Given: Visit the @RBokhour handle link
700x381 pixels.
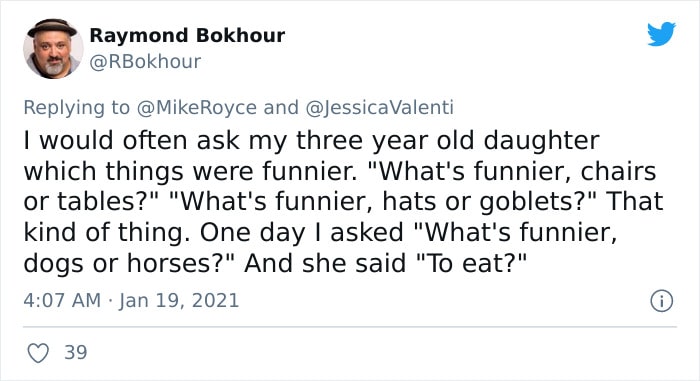Looking at the screenshot, I should point(145,62).
